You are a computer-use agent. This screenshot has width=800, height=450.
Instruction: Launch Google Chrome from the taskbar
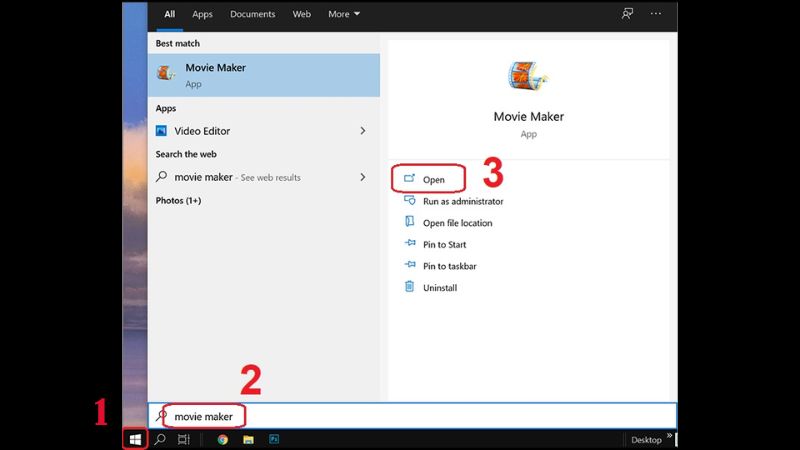click(222, 439)
